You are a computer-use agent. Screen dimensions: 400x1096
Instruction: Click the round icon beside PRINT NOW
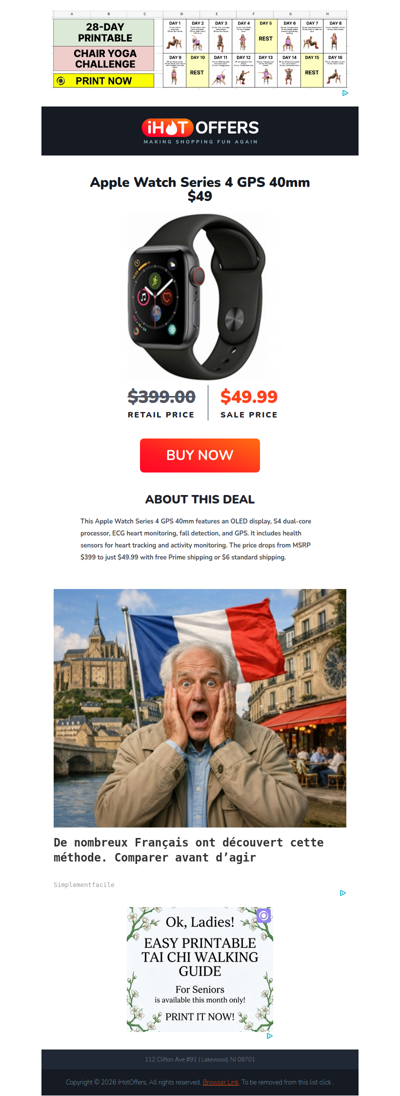coord(61,80)
